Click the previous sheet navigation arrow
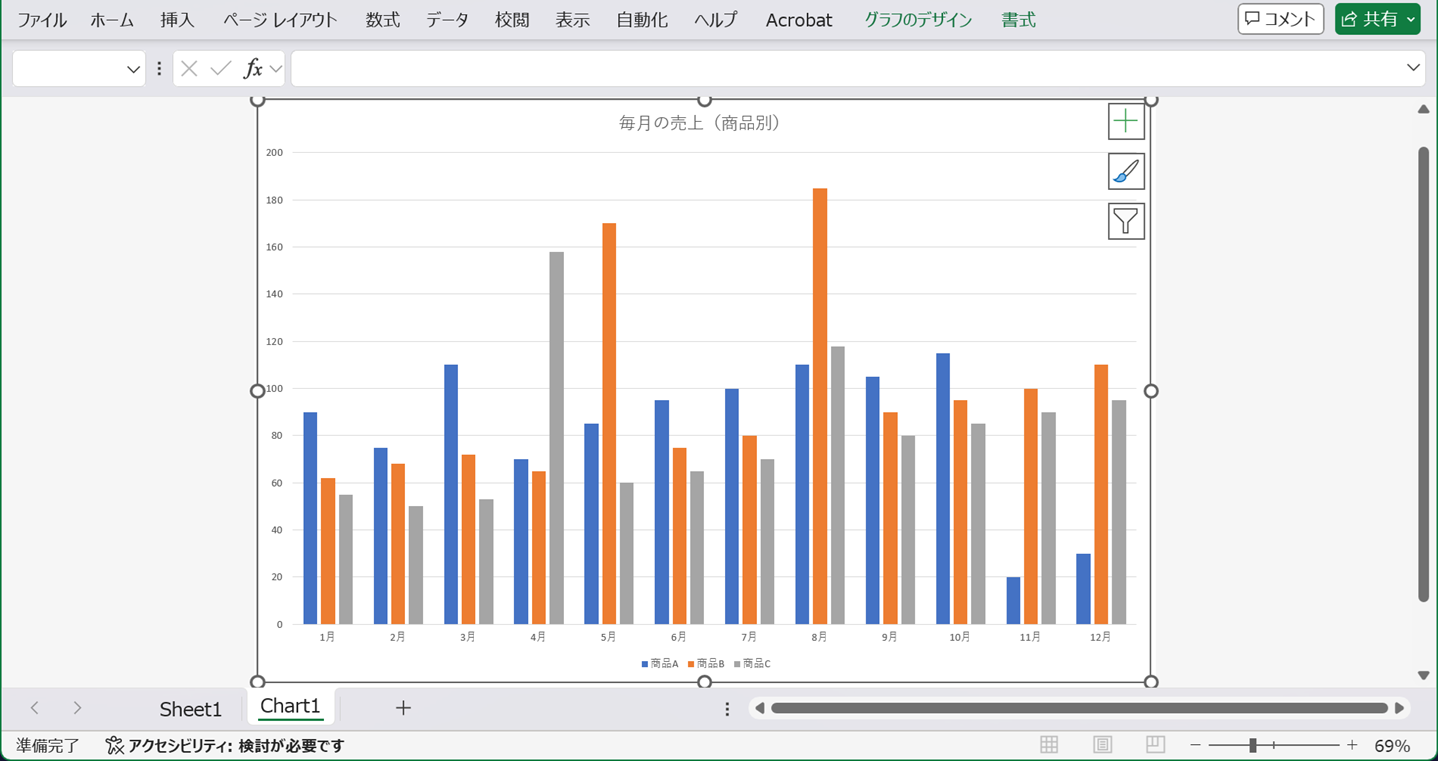 (34, 707)
